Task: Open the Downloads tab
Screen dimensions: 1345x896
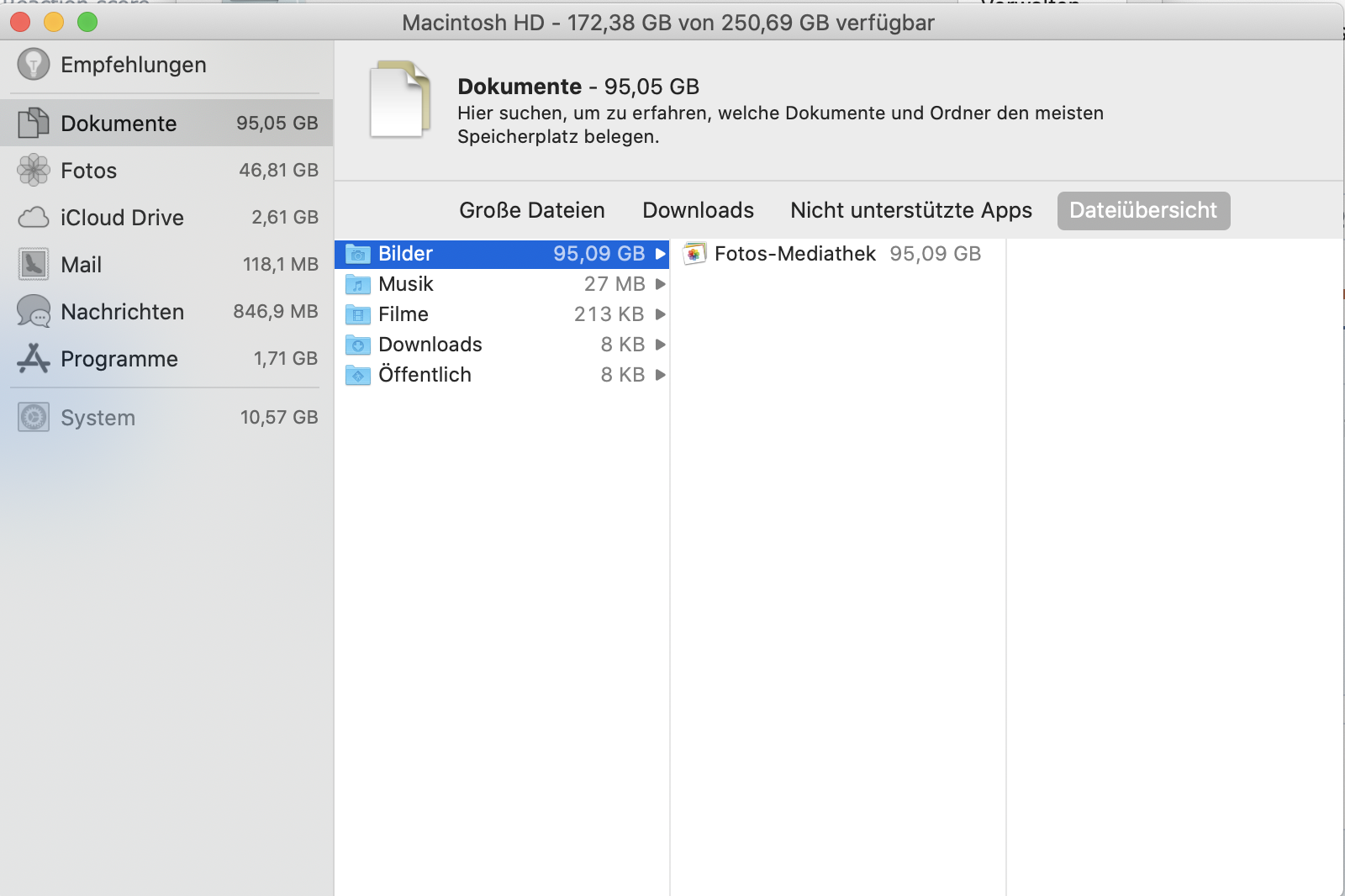Action: click(698, 210)
